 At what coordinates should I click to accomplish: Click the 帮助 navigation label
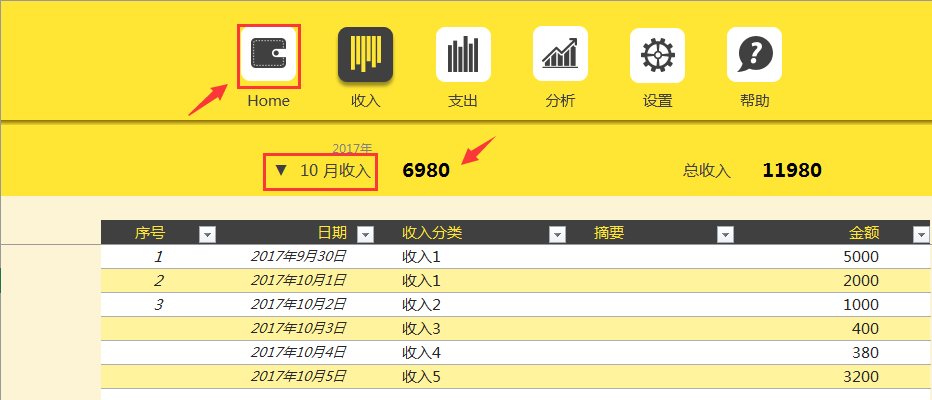tap(754, 100)
